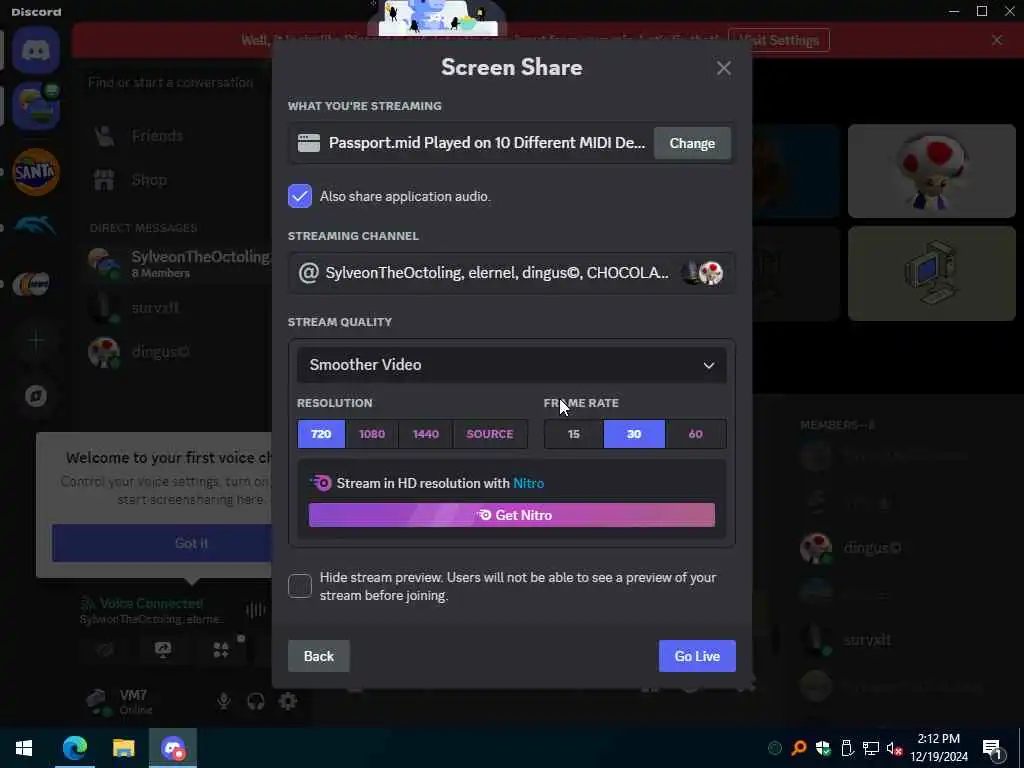Open the Streaming Channel selector
Image resolution: width=1024 pixels, height=768 pixels.
tap(511, 272)
